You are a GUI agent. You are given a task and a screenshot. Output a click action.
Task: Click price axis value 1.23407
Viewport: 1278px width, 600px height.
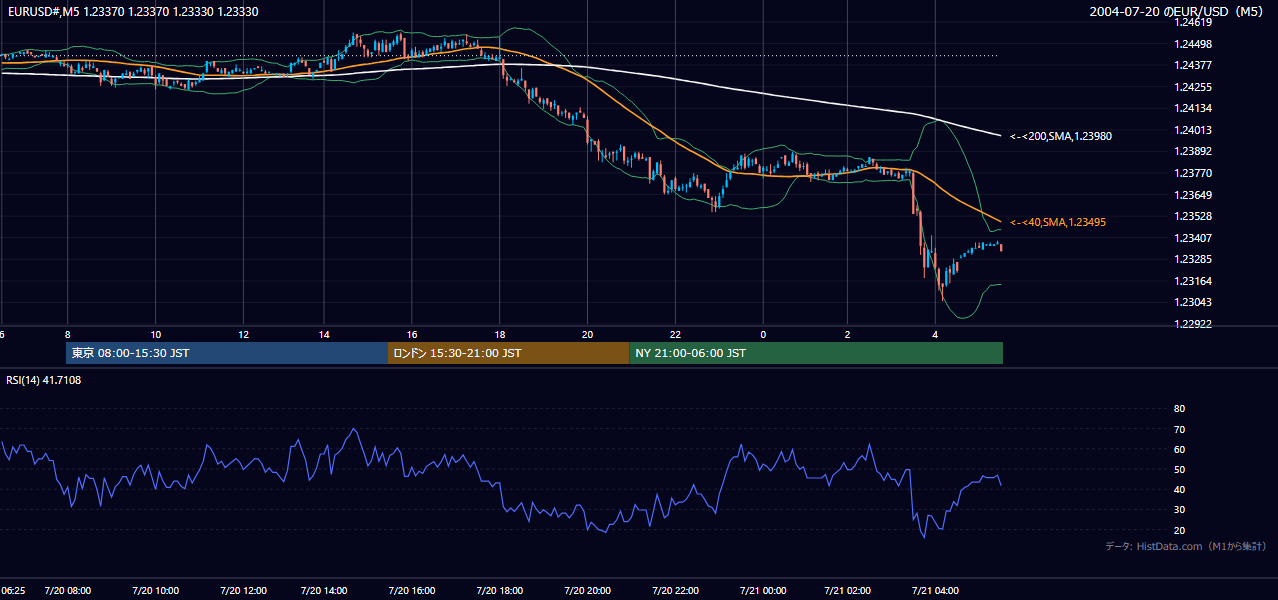pyautogui.click(x=1193, y=238)
